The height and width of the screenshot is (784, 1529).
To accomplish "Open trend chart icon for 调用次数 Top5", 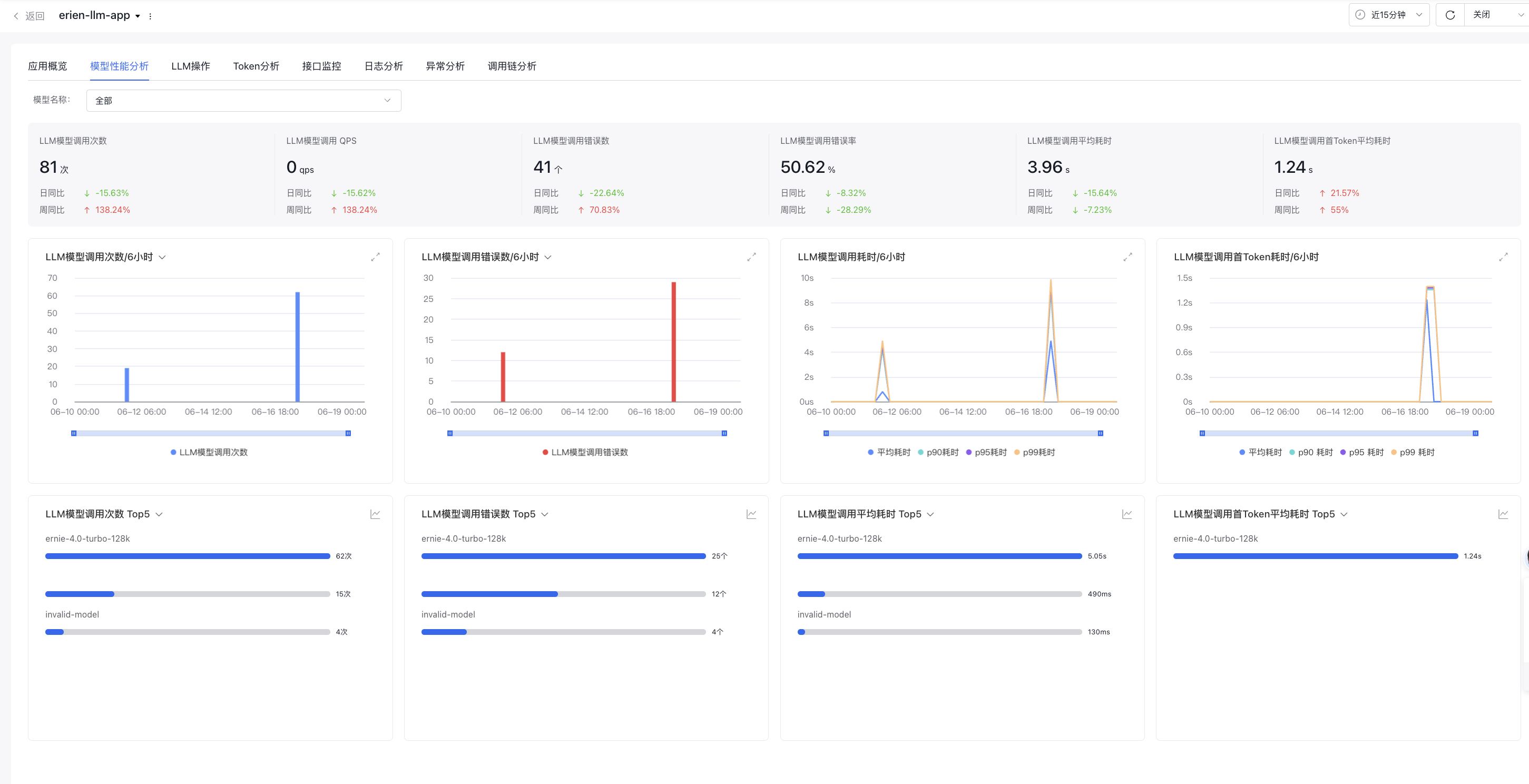I will (375, 514).
